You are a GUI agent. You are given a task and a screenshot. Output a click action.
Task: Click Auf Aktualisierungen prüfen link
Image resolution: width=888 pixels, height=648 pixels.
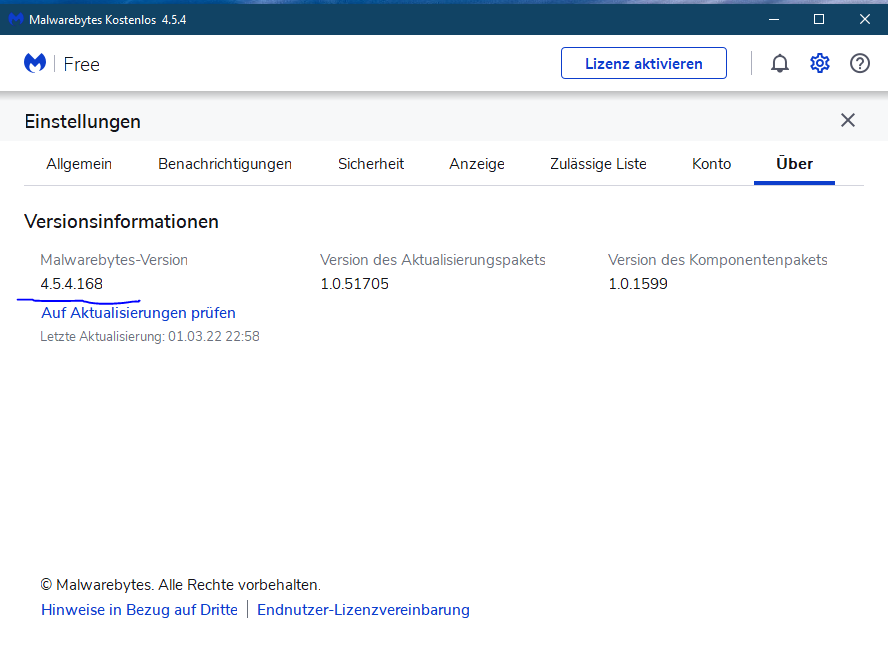click(x=138, y=313)
